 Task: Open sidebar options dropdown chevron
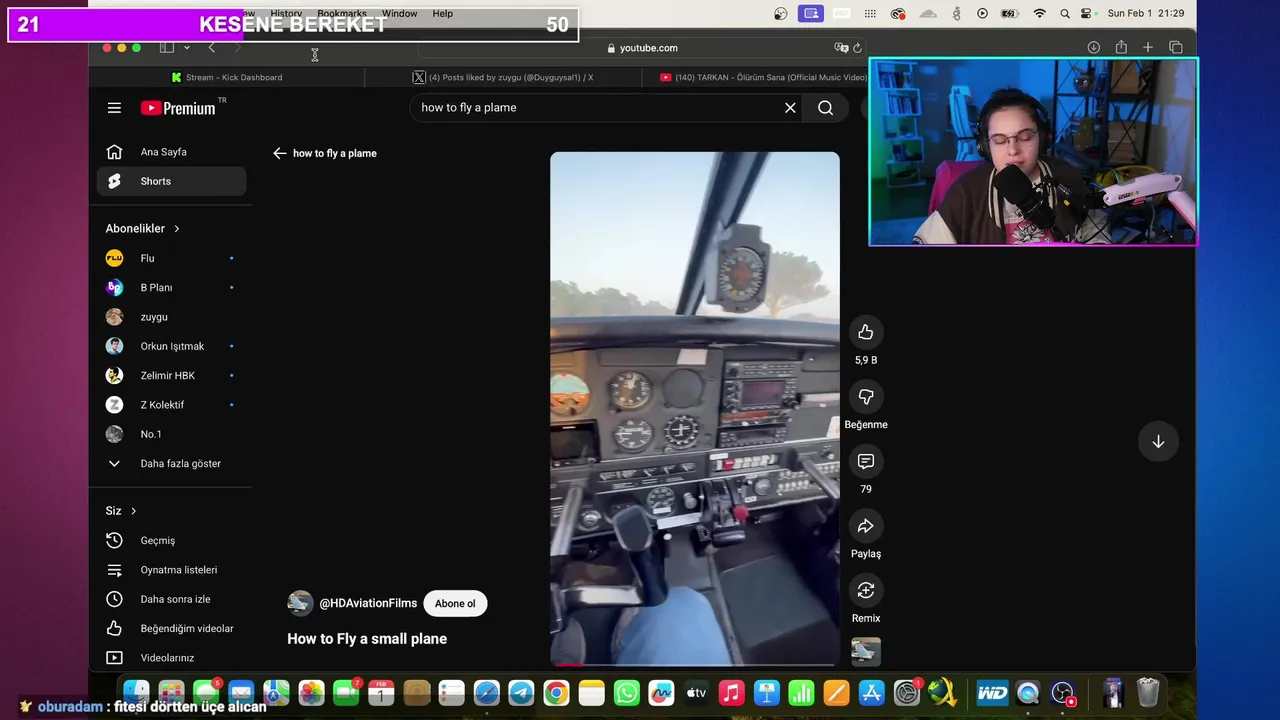click(186, 48)
